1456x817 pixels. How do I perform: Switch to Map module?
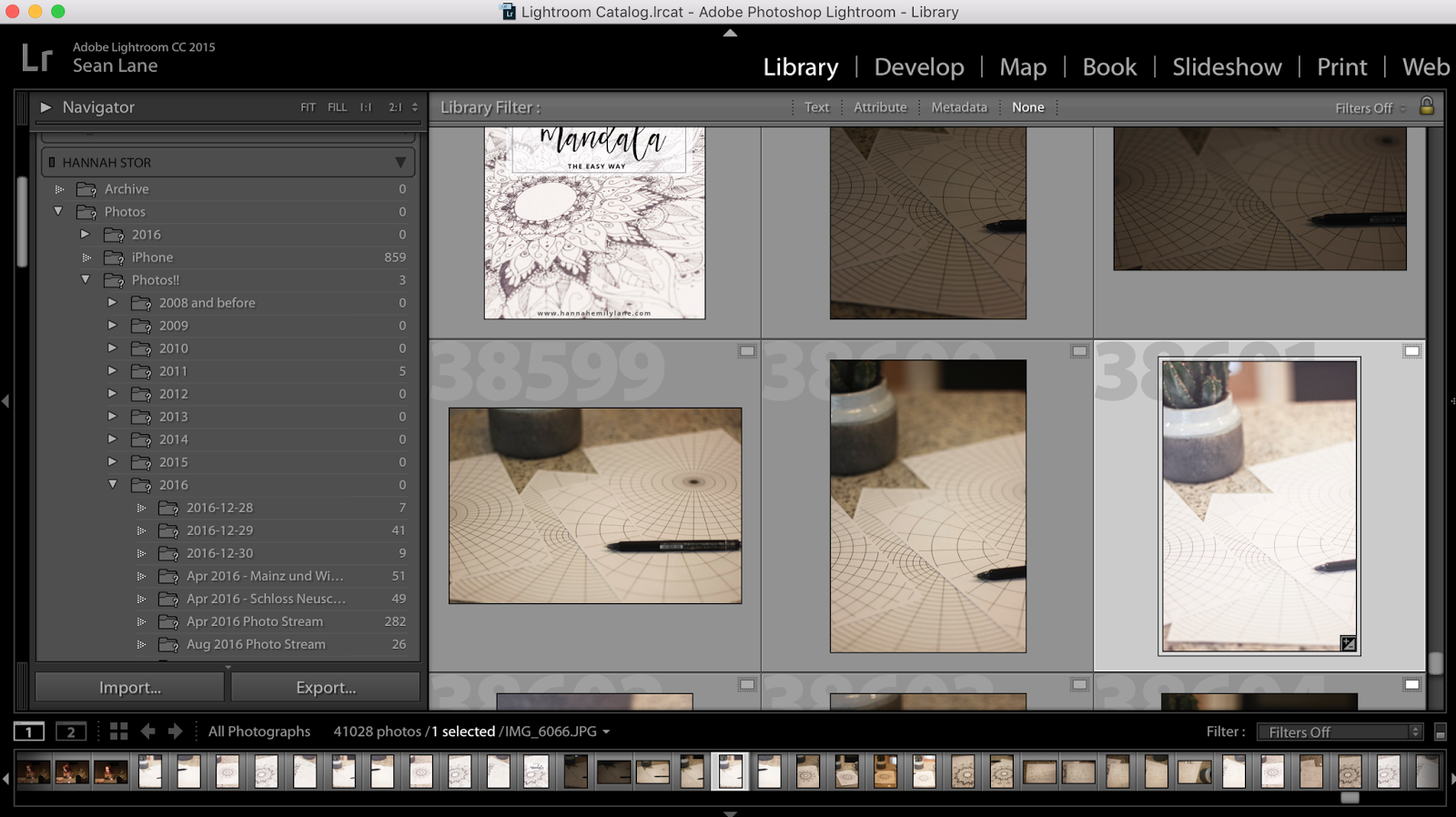(x=1023, y=66)
